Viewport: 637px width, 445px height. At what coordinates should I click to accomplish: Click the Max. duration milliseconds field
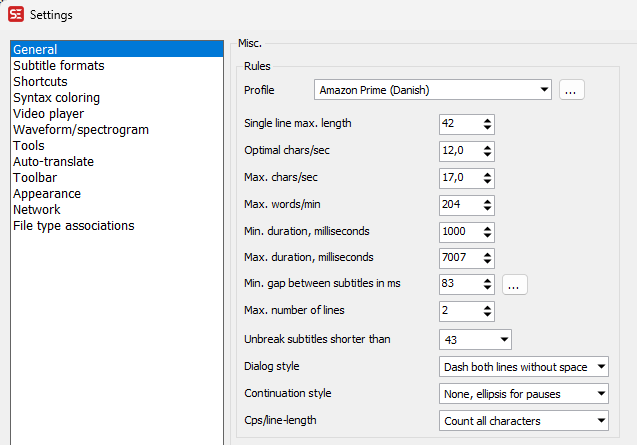(x=460, y=258)
